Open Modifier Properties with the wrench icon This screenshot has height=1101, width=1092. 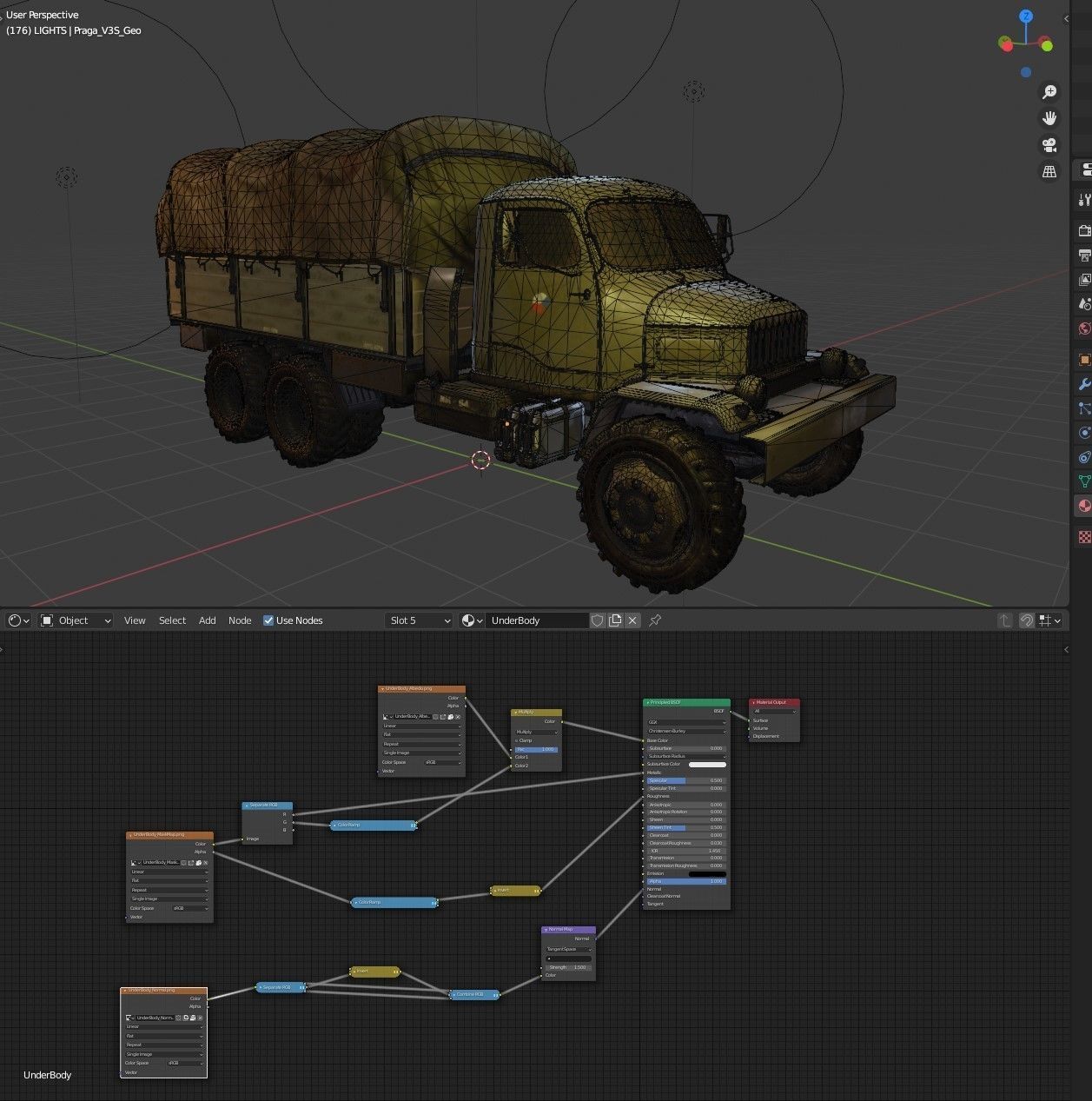[1082, 383]
